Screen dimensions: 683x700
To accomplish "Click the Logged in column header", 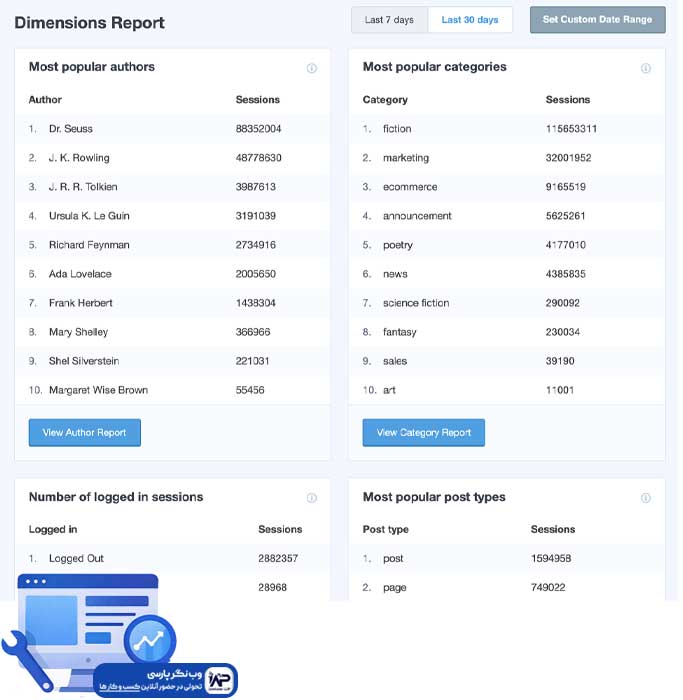I will click(x=53, y=529).
